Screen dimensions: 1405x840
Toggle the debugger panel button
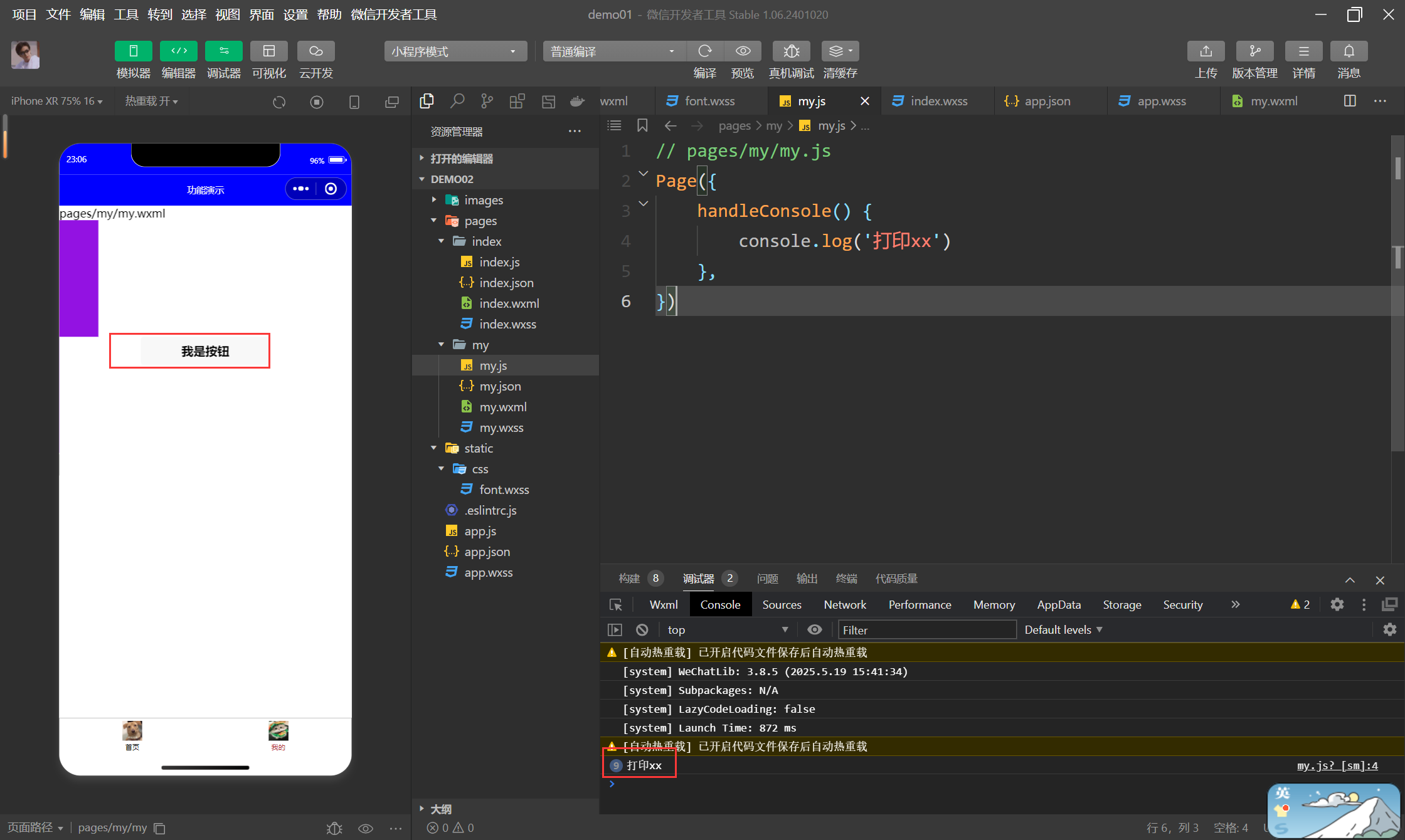pos(223,51)
